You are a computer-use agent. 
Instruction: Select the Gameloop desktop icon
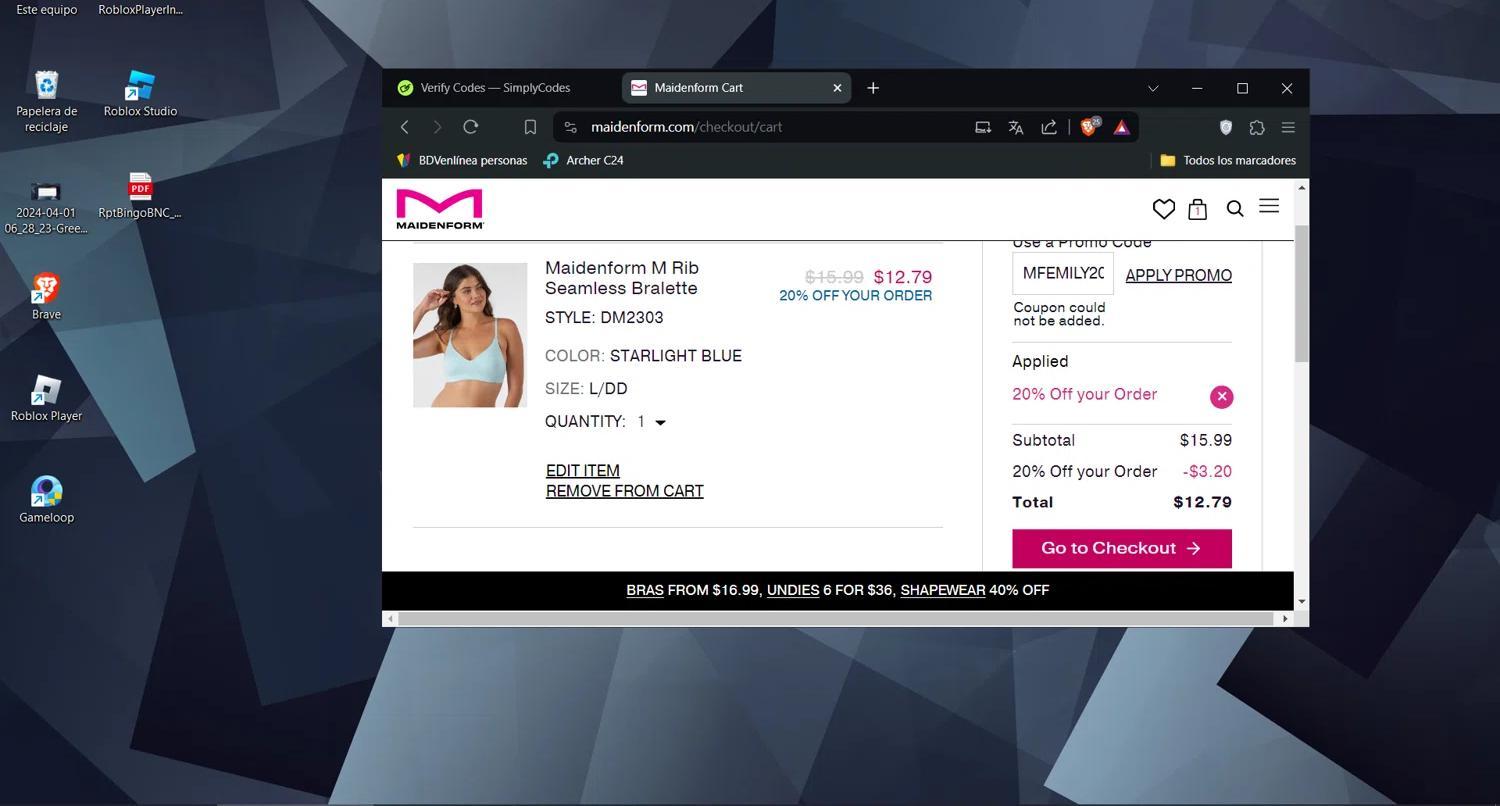pyautogui.click(x=46, y=500)
